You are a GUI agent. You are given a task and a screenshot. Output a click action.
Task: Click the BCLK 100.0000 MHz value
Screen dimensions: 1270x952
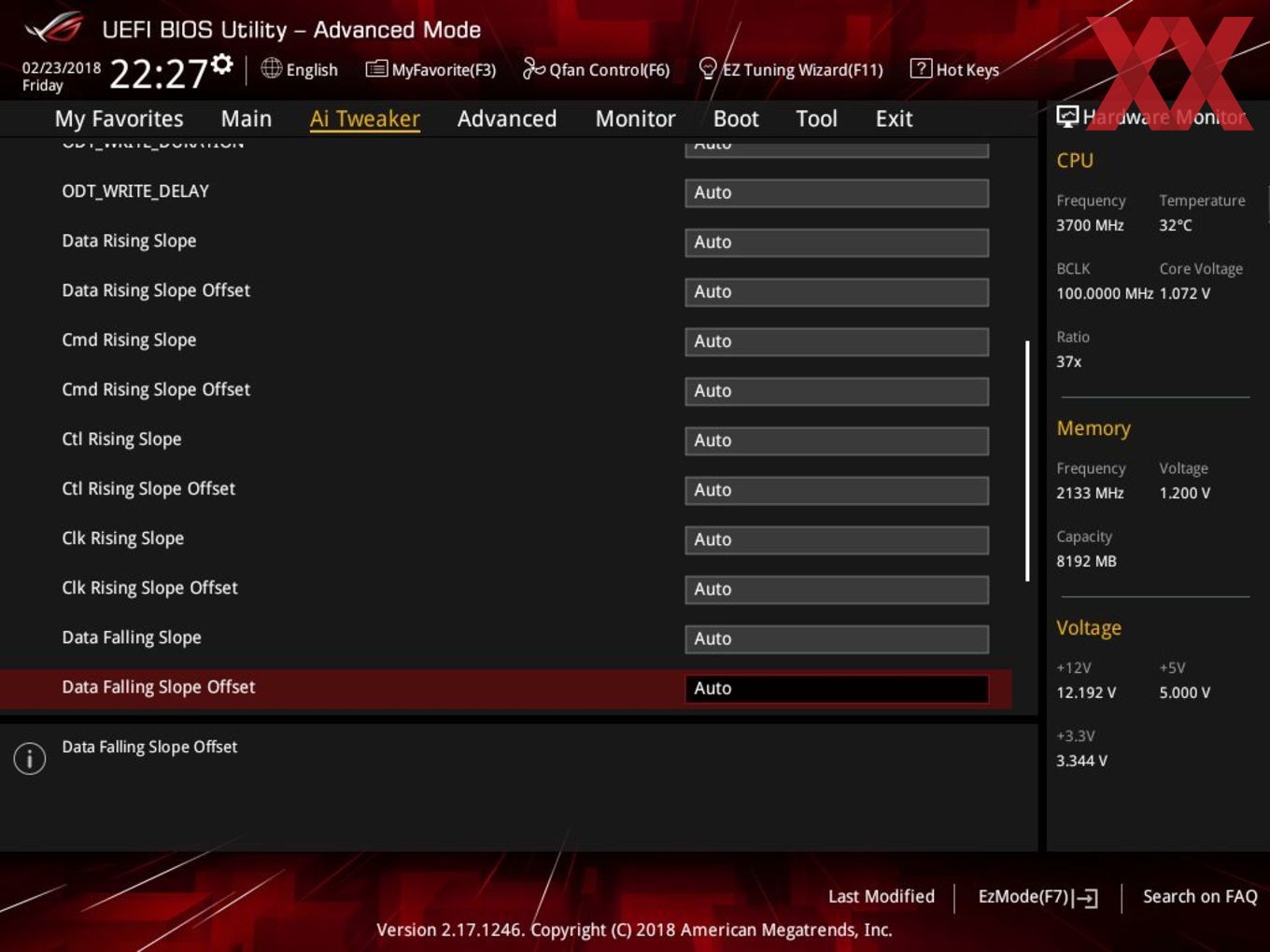(x=1105, y=293)
